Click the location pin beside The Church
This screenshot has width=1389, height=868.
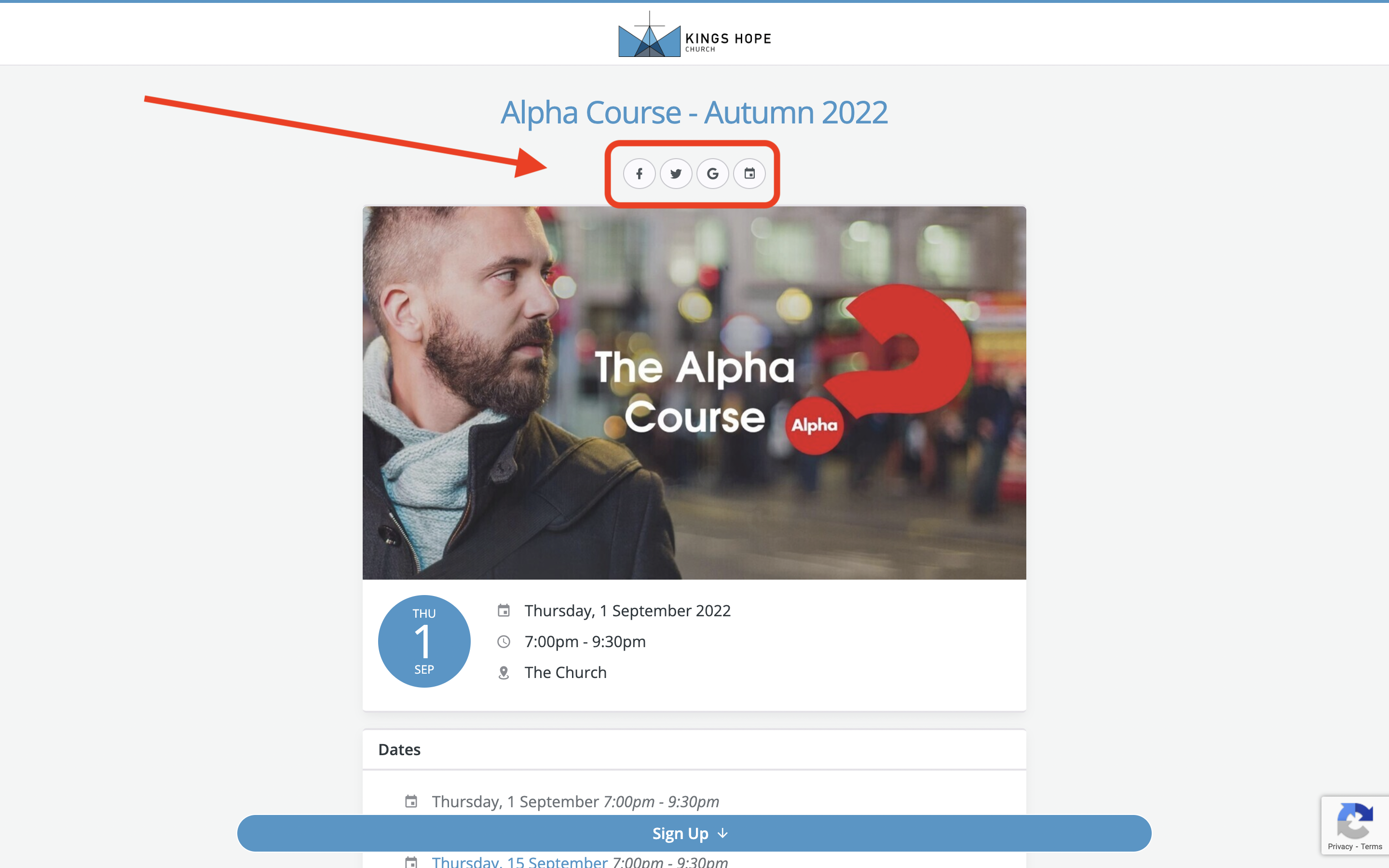click(x=504, y=672)
